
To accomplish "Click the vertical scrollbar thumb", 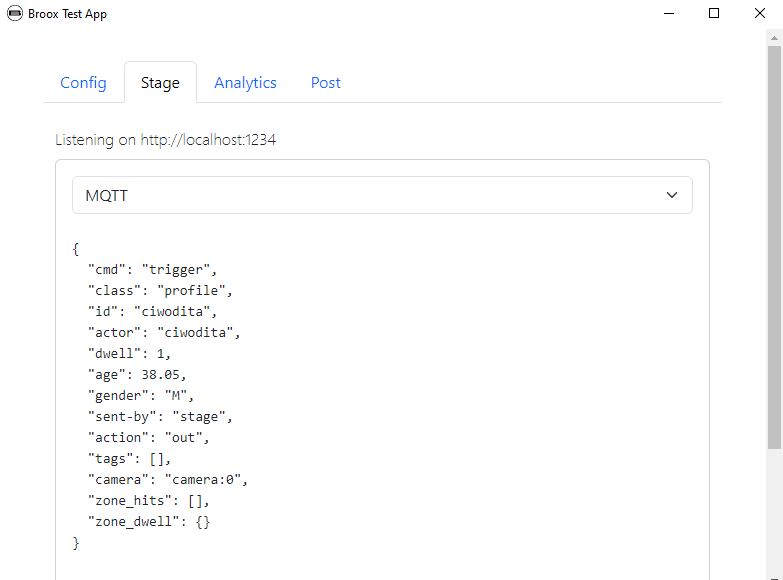I will click(x=774, y=247).
